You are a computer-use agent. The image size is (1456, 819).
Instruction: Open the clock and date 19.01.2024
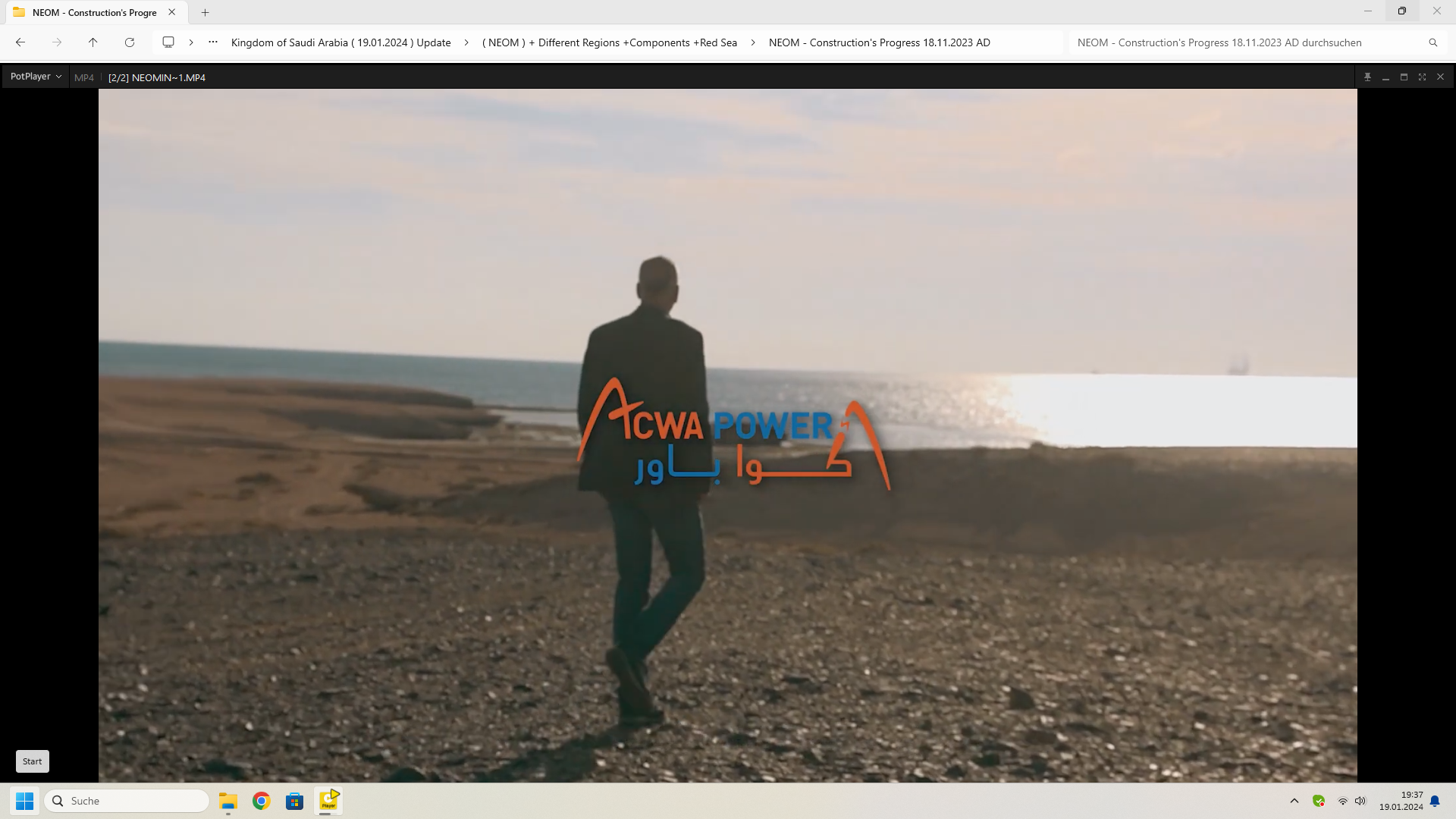tap(1401, 801)
